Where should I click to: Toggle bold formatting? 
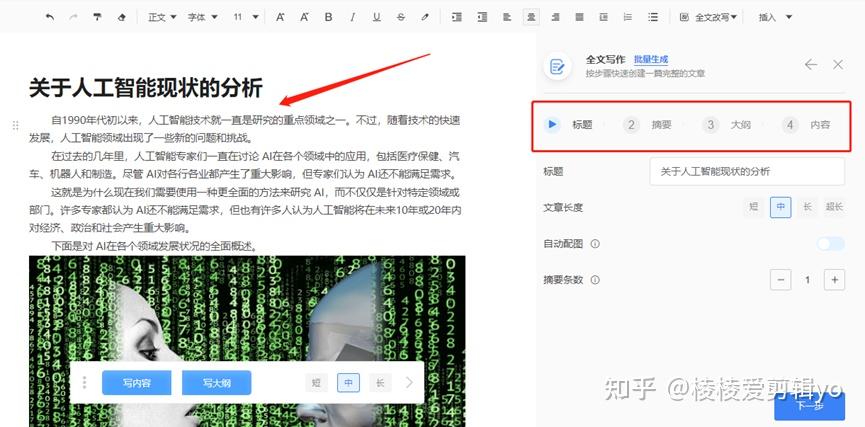328,17
